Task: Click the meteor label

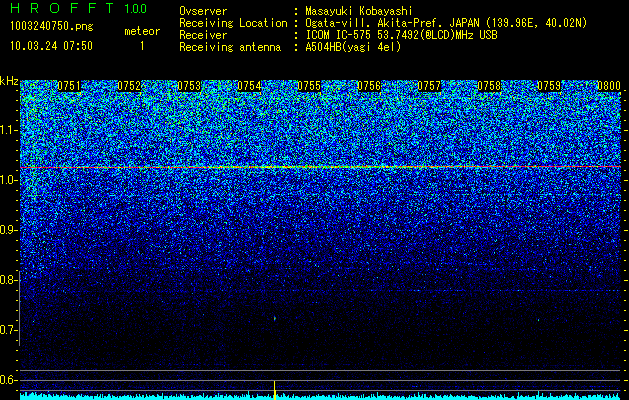Action: [x=142, y=31]
